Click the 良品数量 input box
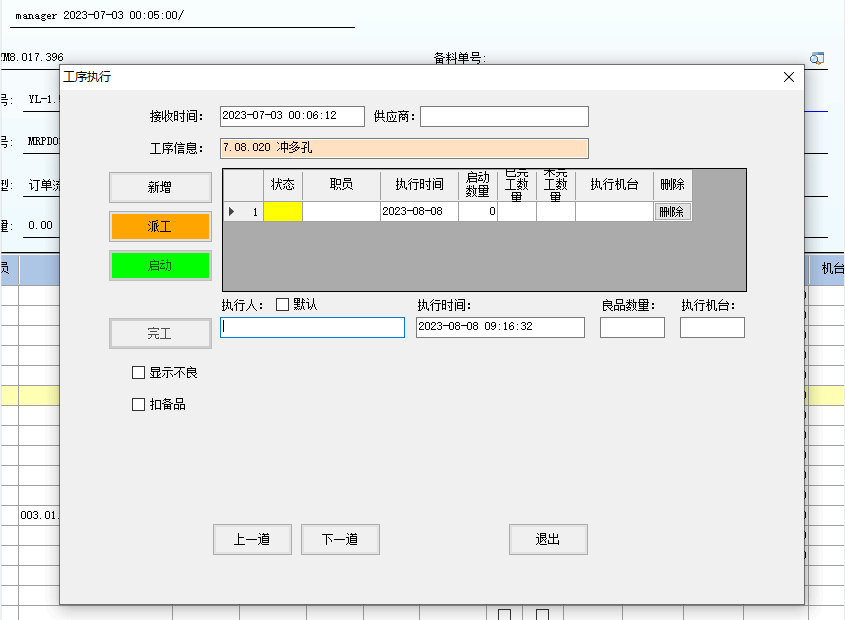Viewport: 845px width, 620px height. click(632, 328)
